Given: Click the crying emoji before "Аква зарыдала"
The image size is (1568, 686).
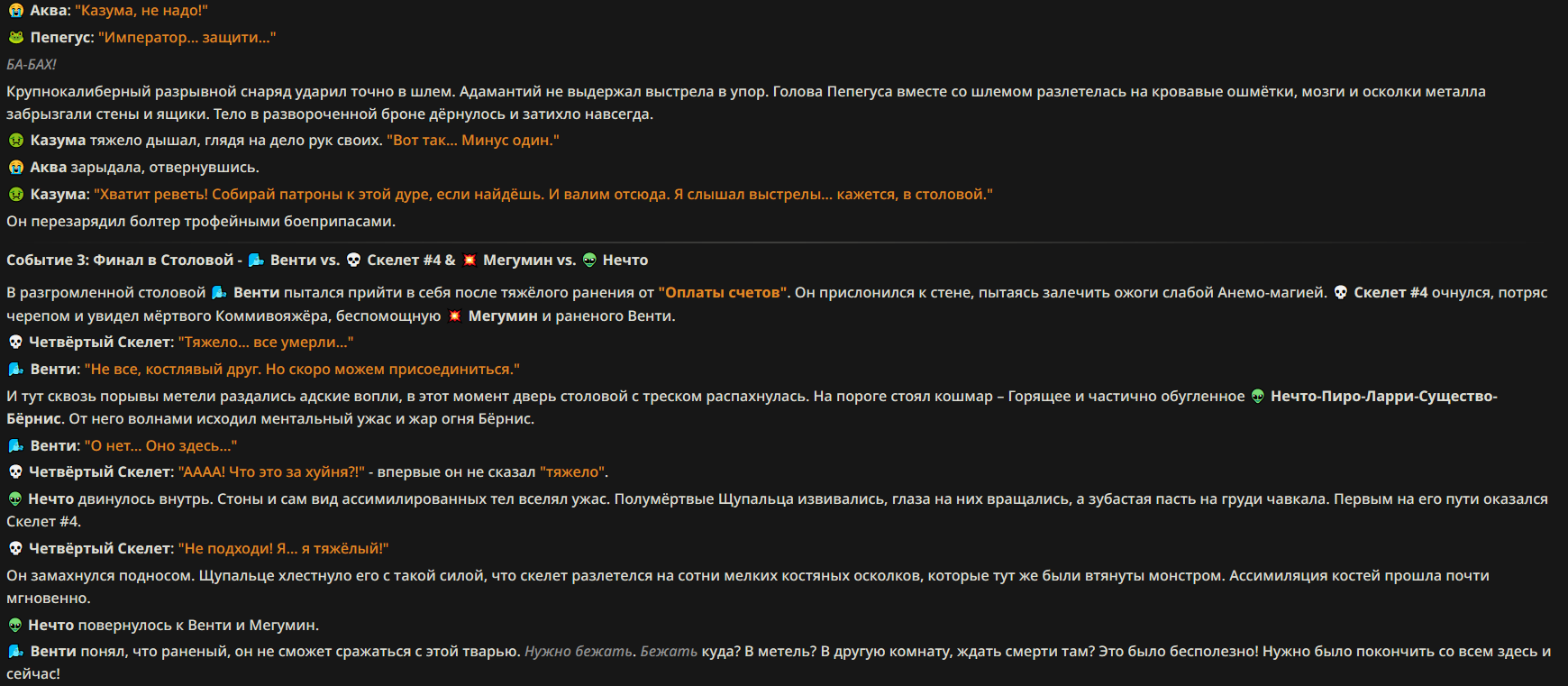Looking at the screenshot, I should [15, 168].
